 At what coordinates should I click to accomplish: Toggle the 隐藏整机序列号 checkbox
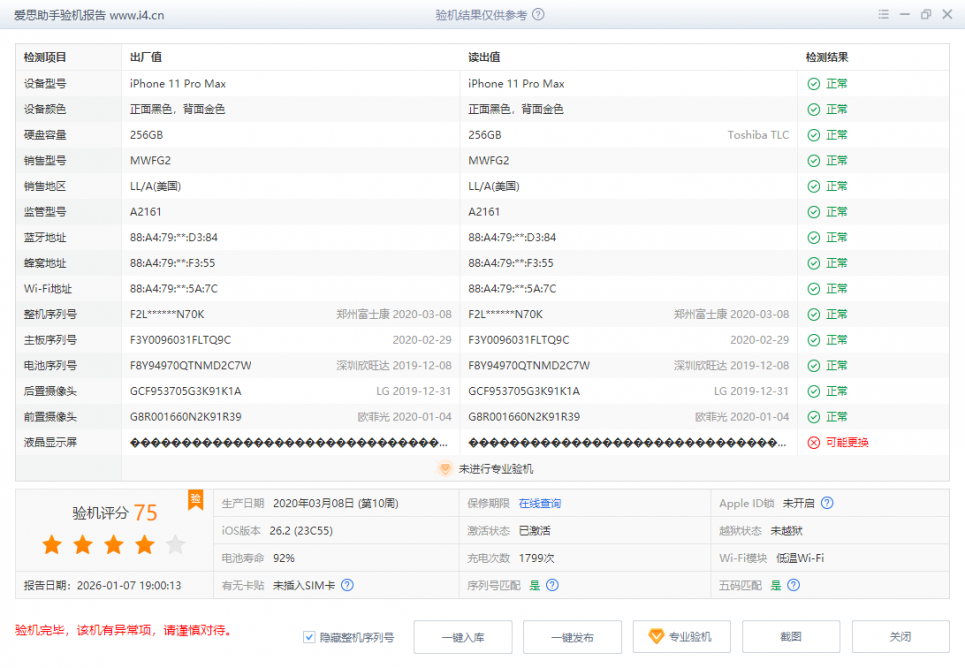coord(309,637)
